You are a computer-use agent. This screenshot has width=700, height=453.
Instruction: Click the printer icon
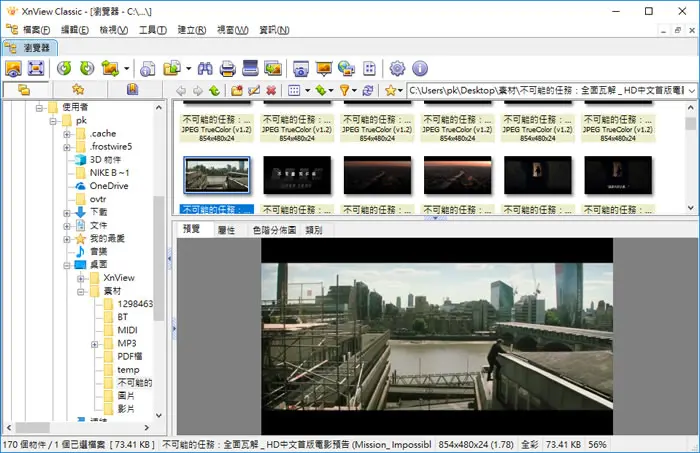(x=228, y=68)
